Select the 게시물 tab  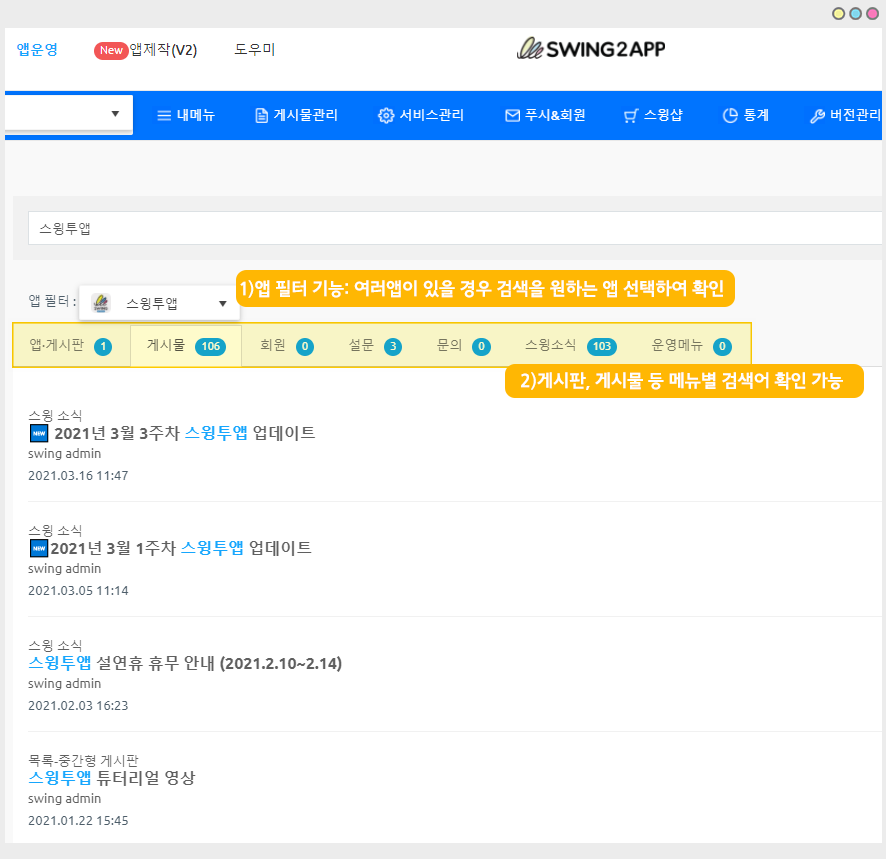pyautogui.click(x=185, y=346)
